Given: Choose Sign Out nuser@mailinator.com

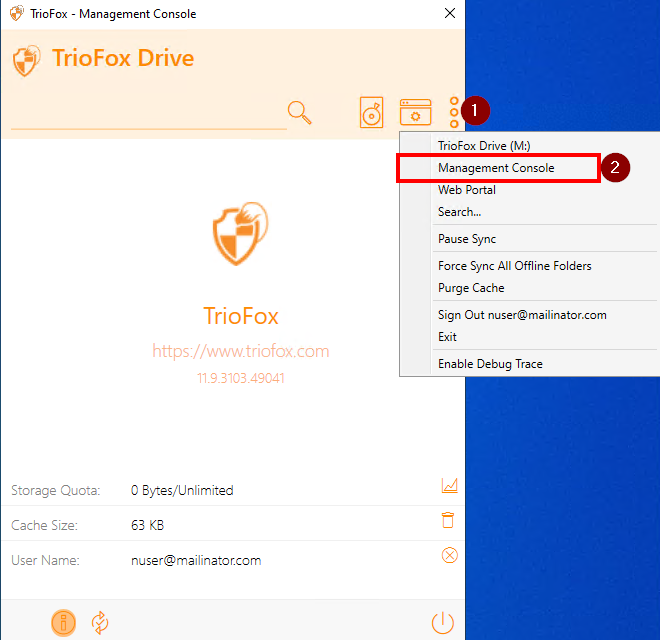Looking at the screenshot, I should click(x=530, y=315).
